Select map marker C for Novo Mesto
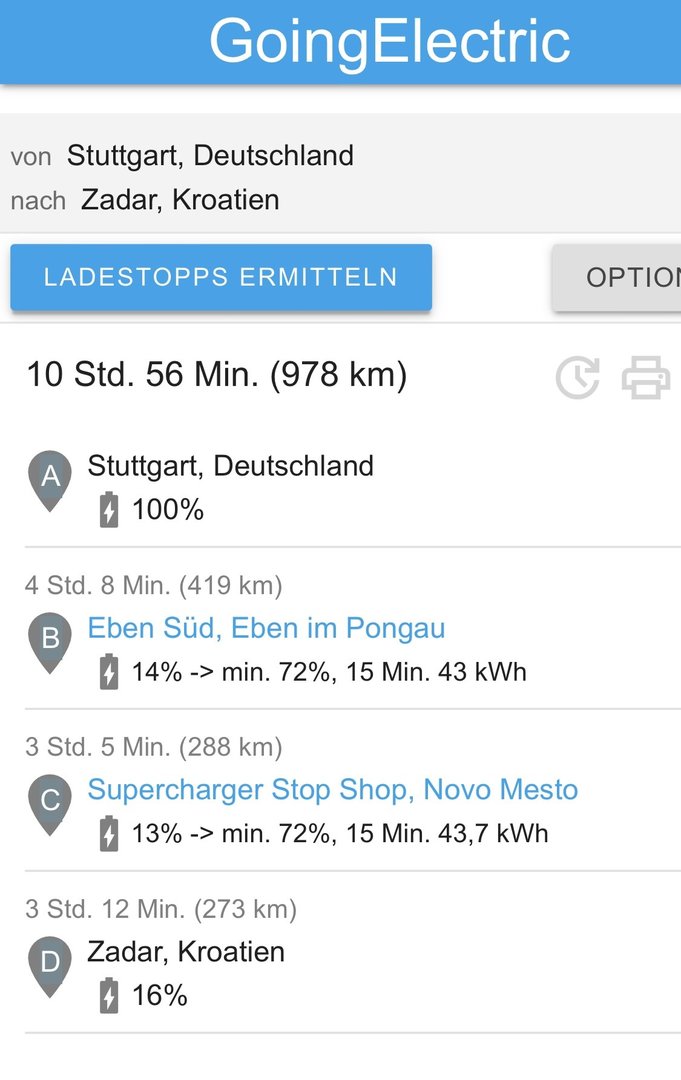681x1080 pixels. [50, 804]
